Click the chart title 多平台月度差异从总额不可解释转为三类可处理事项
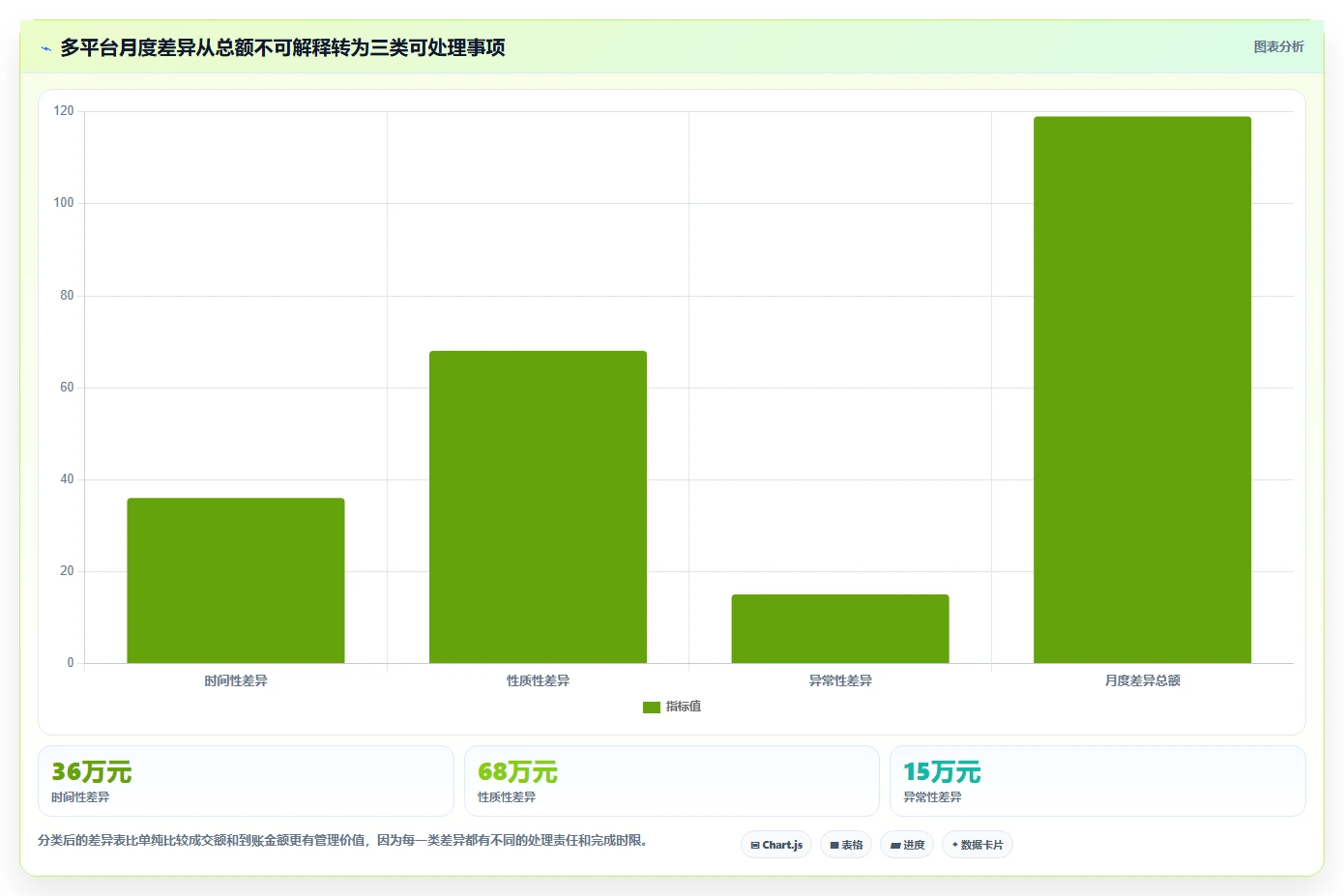 pos(282,47)
